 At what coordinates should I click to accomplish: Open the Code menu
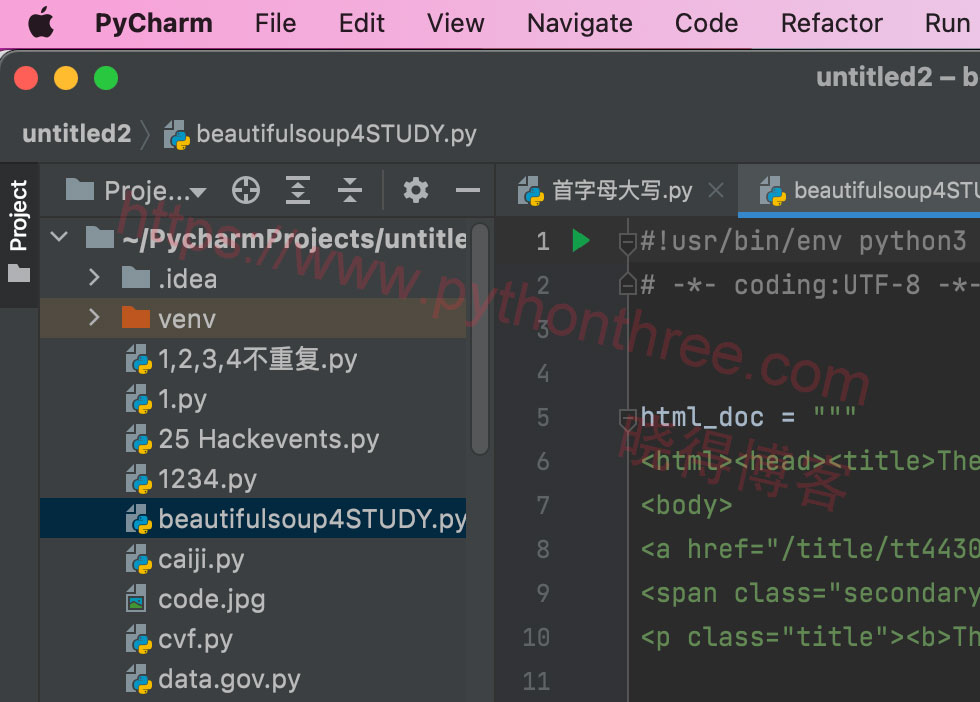(x=706, y=23)
